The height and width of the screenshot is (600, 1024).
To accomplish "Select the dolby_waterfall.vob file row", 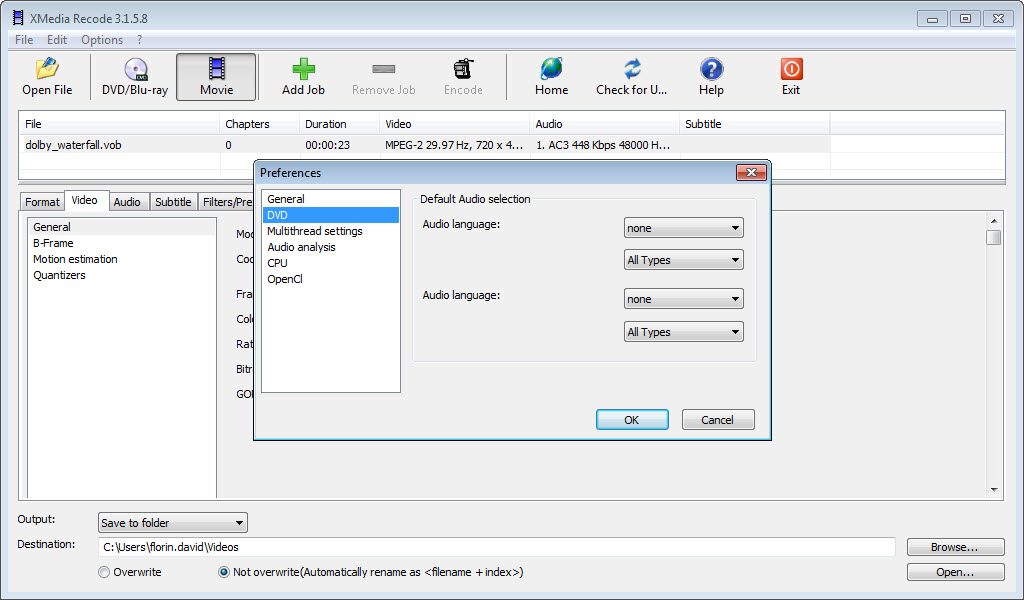I will (x=424, y=145).
